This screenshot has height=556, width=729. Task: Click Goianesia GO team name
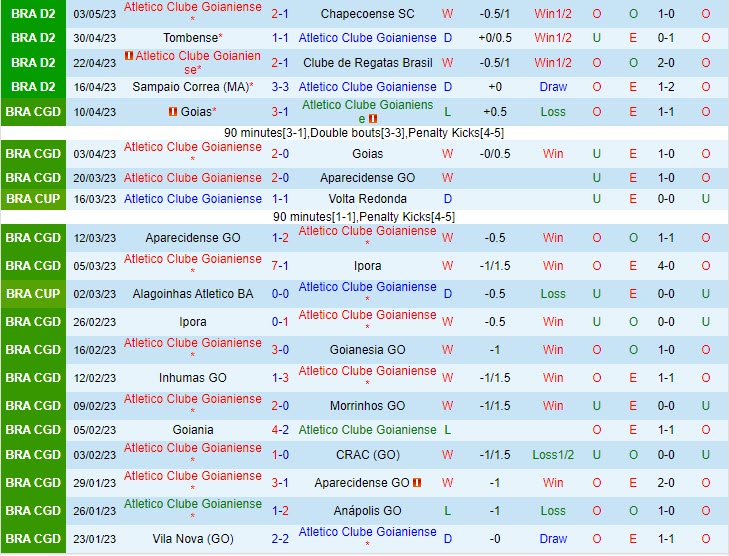[x=367, y=350]
